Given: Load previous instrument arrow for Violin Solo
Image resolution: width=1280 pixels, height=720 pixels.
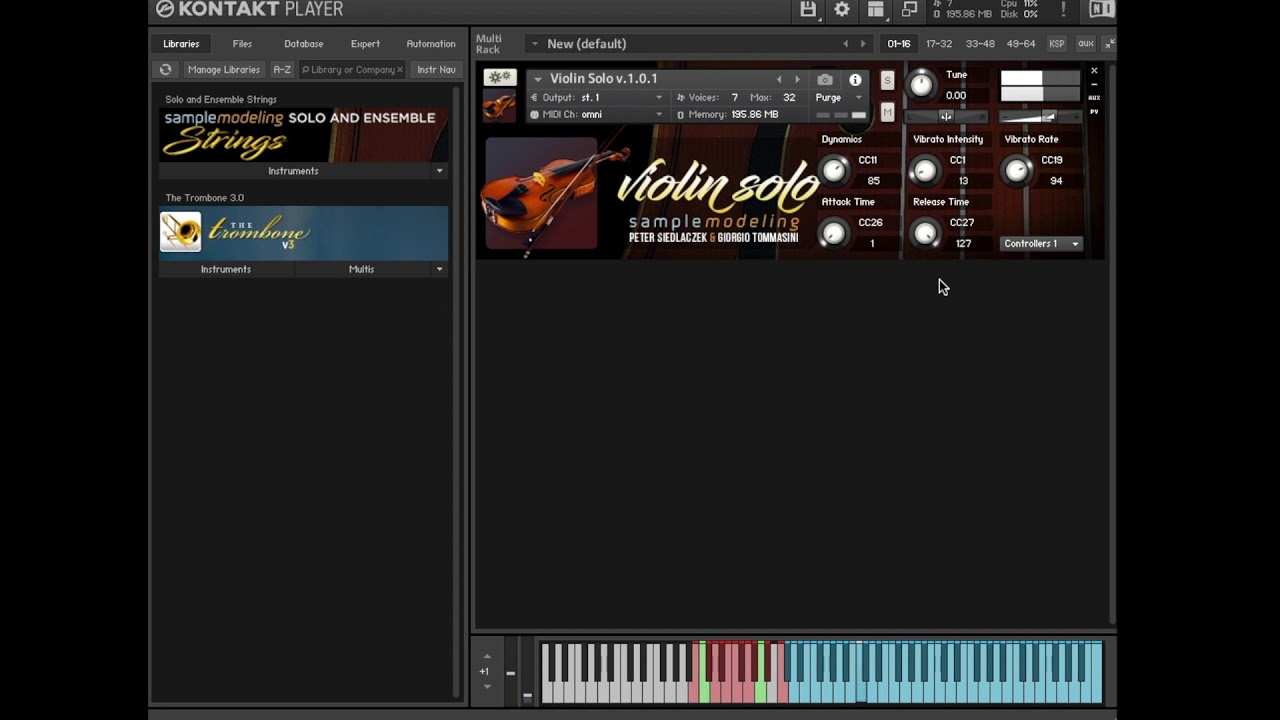Looking at the screenshot, I should point(779,79).
